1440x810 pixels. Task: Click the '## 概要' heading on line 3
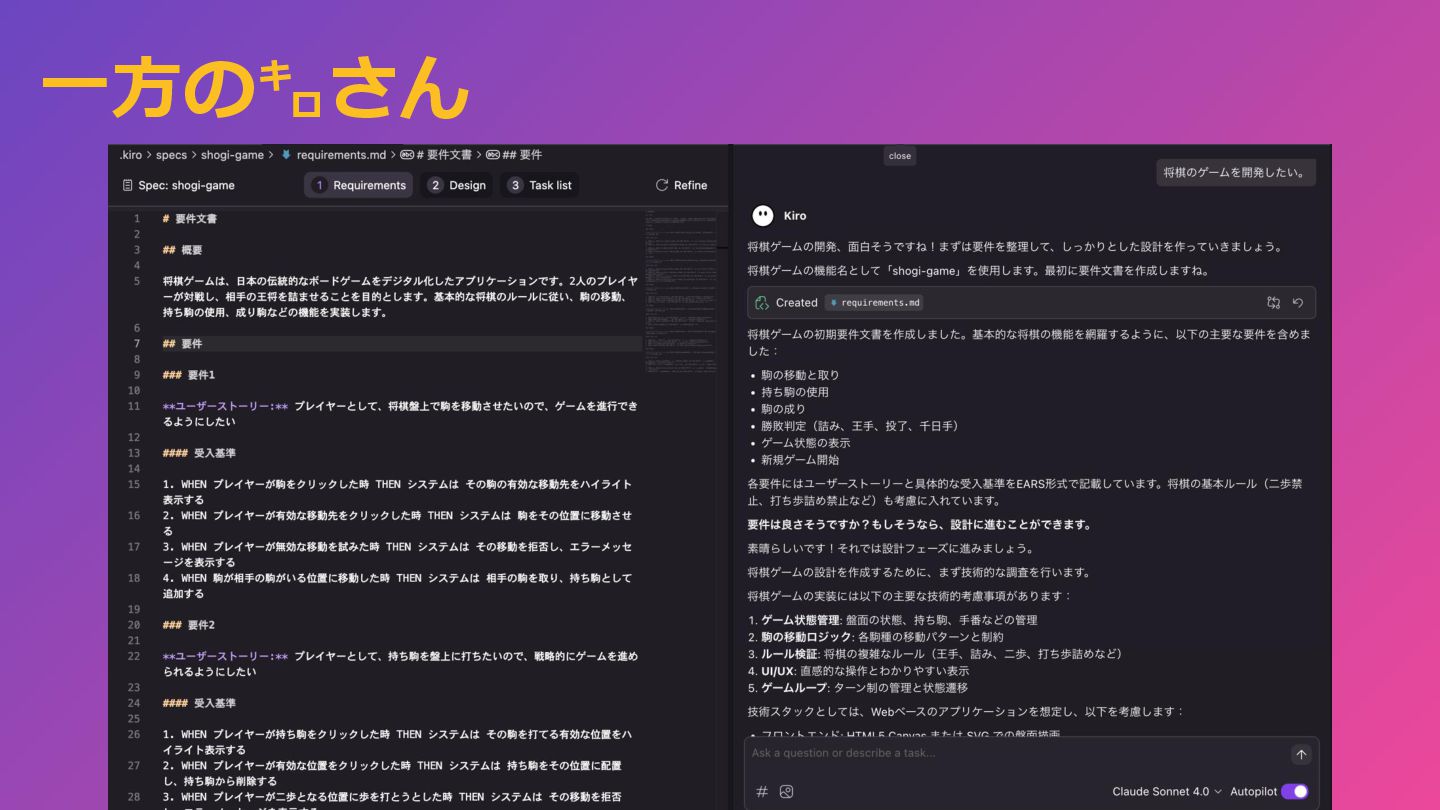[182, 250]
